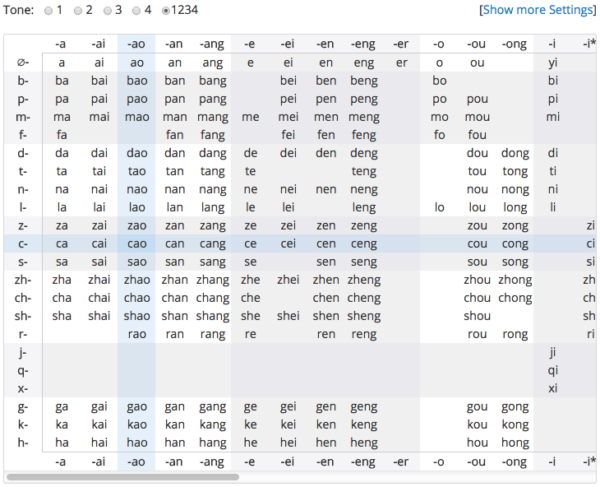
Task: Select tone 3 radio button
Action: [107, 10]
